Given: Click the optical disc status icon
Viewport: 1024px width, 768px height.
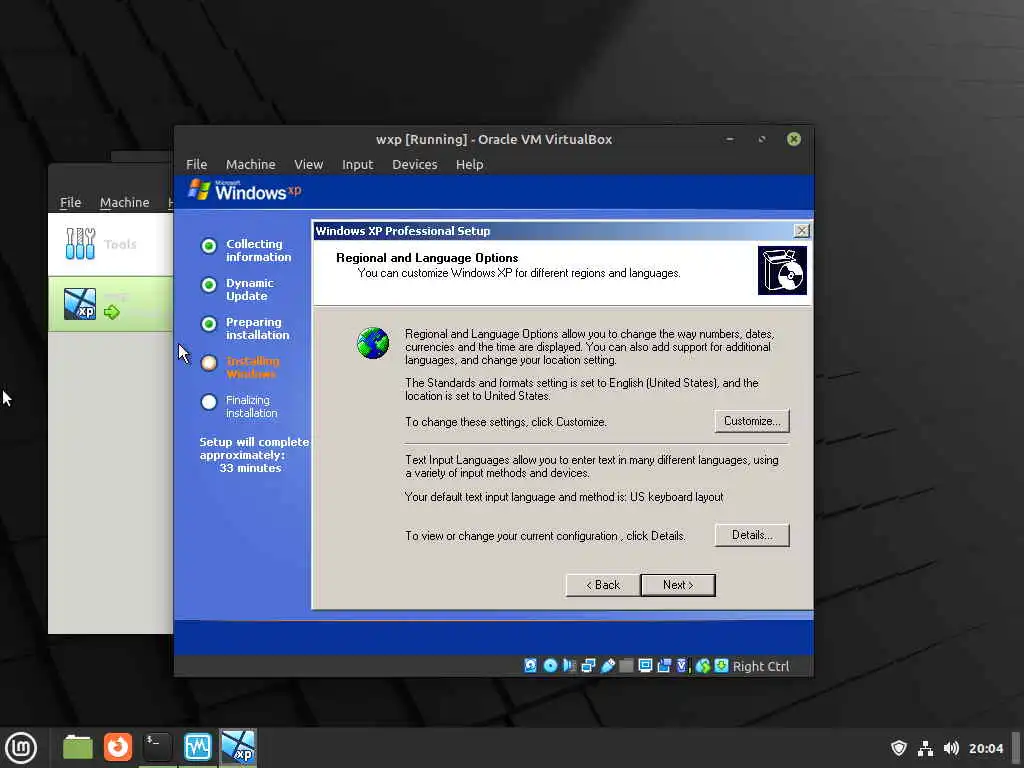Looking at the screenshot, I should [x=551, y=665].
